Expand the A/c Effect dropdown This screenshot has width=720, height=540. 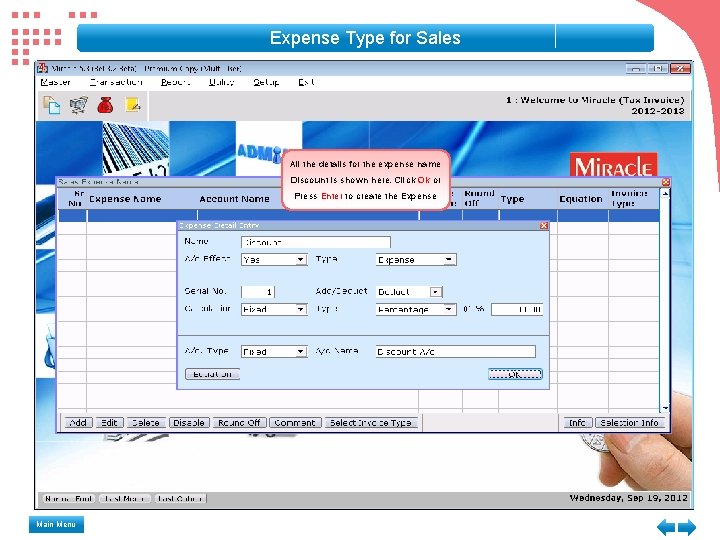(300, 260)
